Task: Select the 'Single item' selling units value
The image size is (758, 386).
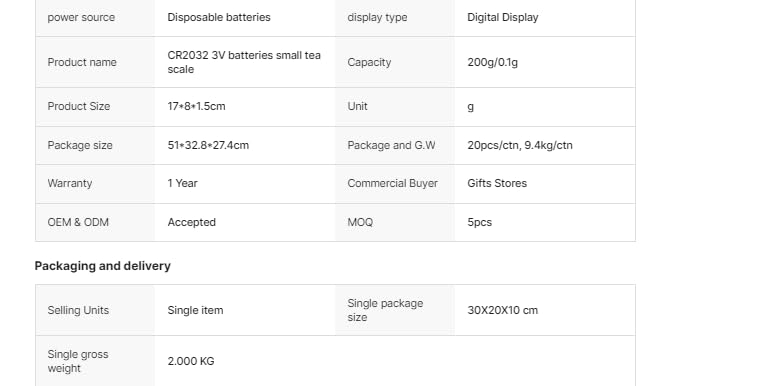Action: pyautogui.click(x=195, y=311)
